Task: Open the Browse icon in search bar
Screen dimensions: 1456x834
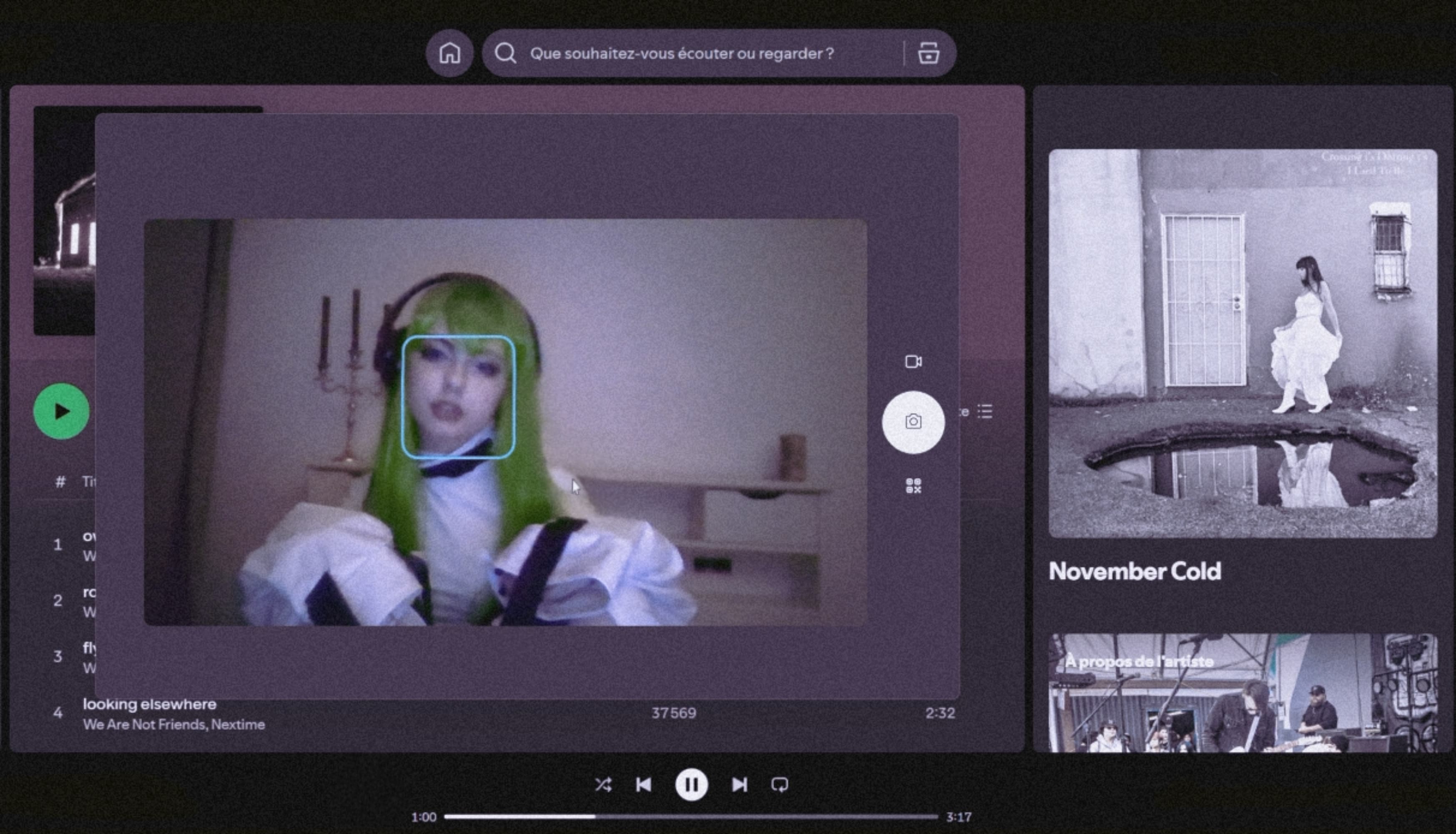Action: 928,53
